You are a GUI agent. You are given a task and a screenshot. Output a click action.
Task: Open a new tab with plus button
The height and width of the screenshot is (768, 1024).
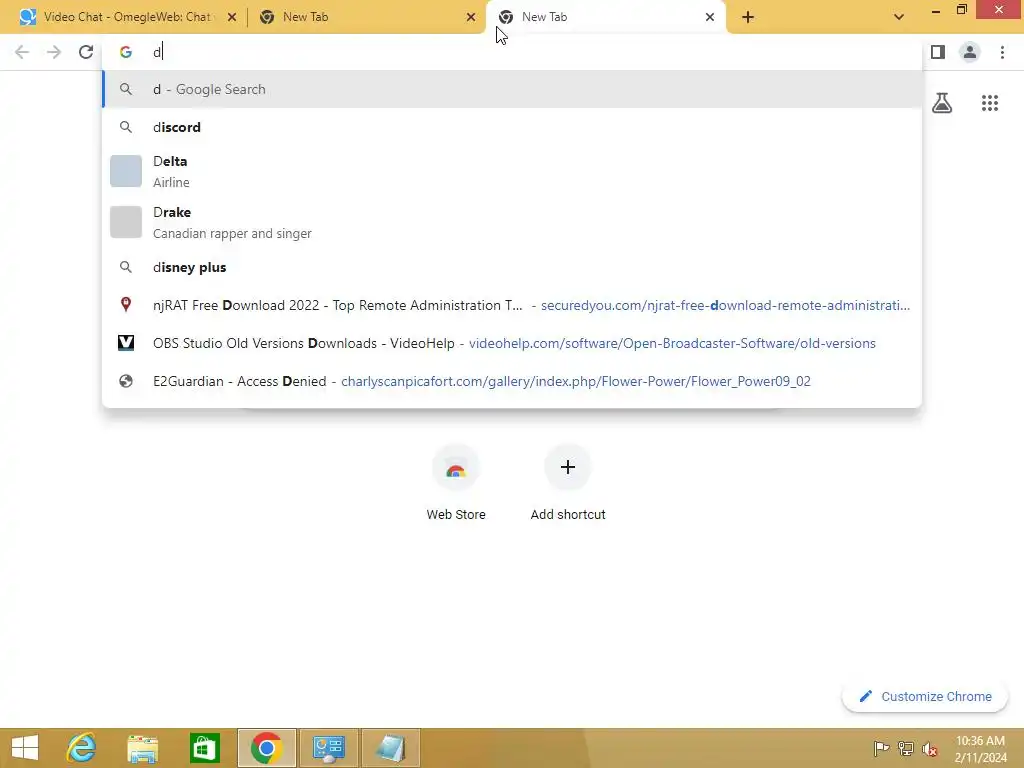748,17
